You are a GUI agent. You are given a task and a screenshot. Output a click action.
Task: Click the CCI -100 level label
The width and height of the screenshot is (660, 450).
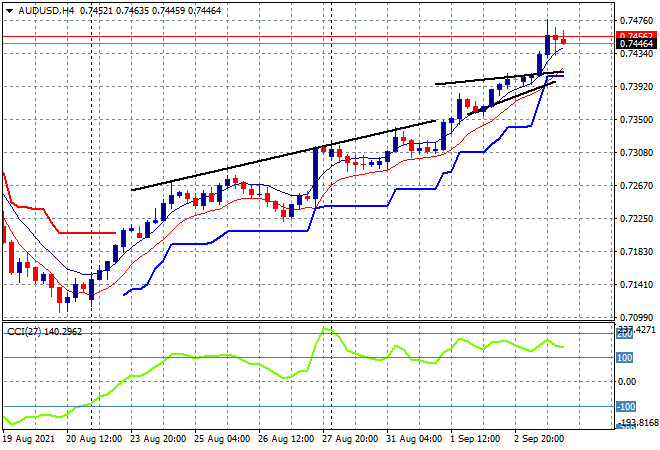[x=624, y=406]
